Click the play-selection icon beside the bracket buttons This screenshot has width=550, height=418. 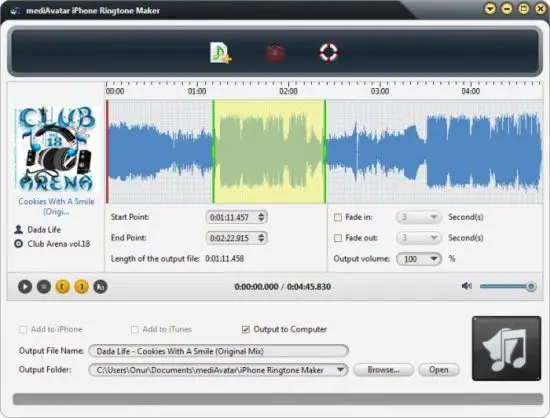(100, 286)
